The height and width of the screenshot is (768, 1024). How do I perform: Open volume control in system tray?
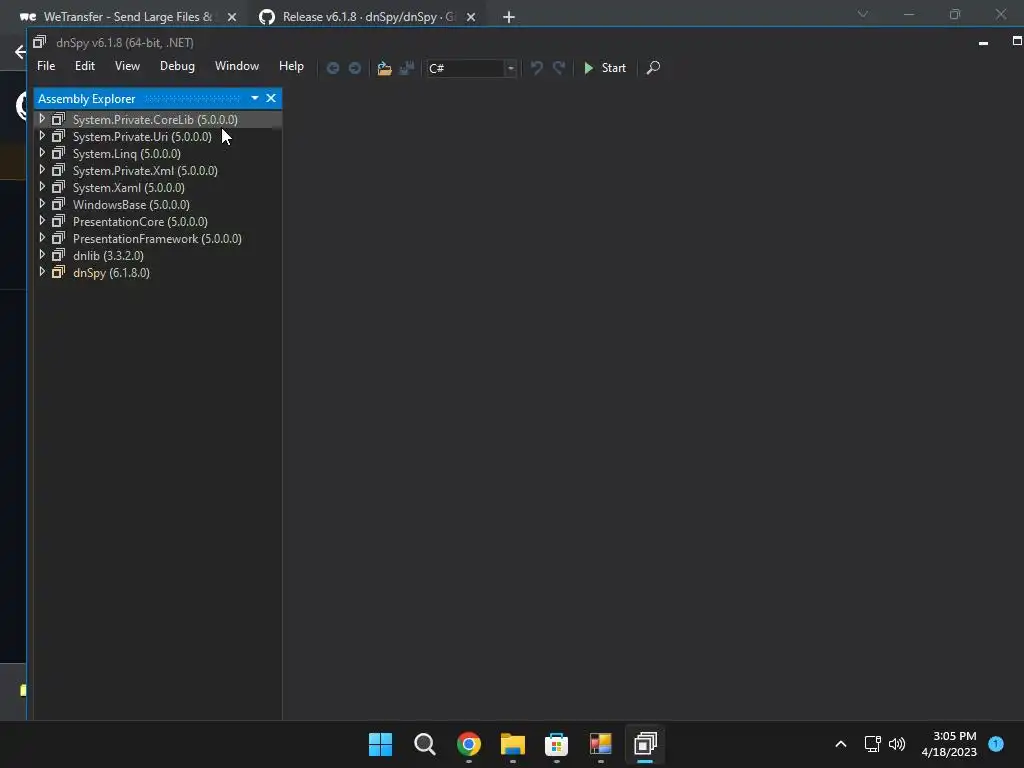897,744
